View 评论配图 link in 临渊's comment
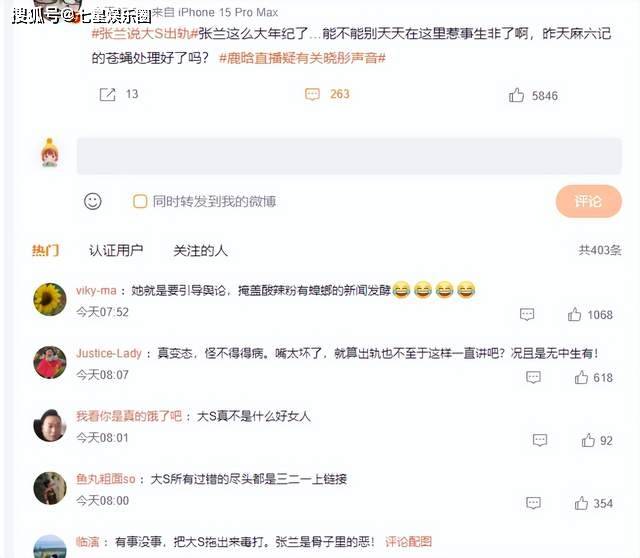This screenshot has height=558, width=640. coord(408,542)
